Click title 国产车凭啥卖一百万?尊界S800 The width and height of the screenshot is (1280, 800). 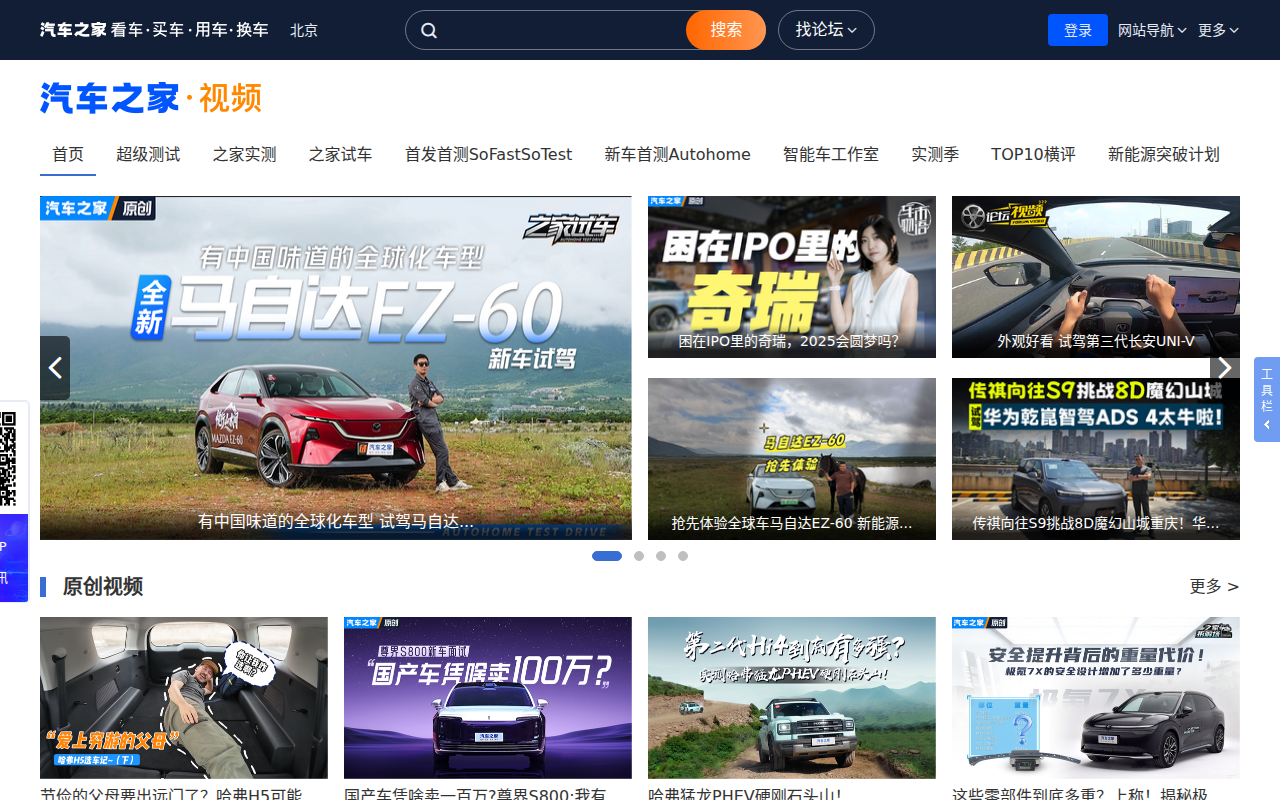(475, 794)
